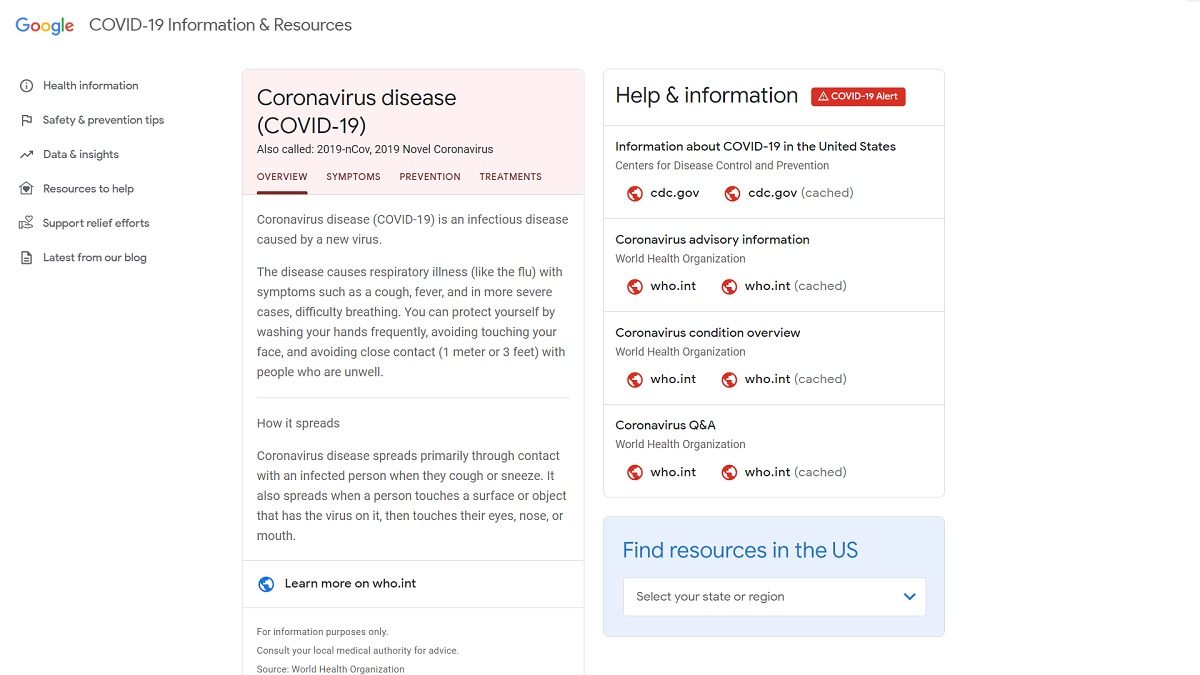Screen dimensions: 1200x675
Task: Click the globe icon next to Learn more
Action: pyautogui.click(x=266, y=583)
